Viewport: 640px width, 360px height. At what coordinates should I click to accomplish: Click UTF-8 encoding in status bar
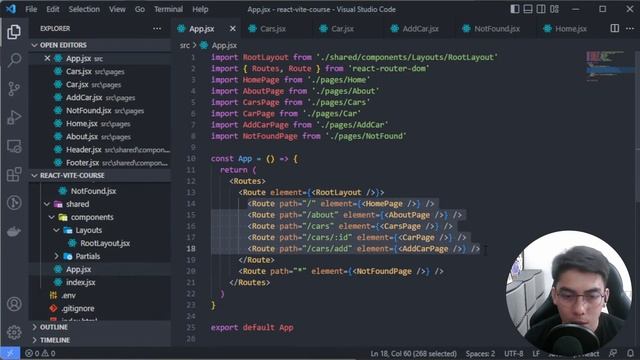coord(513,353)
